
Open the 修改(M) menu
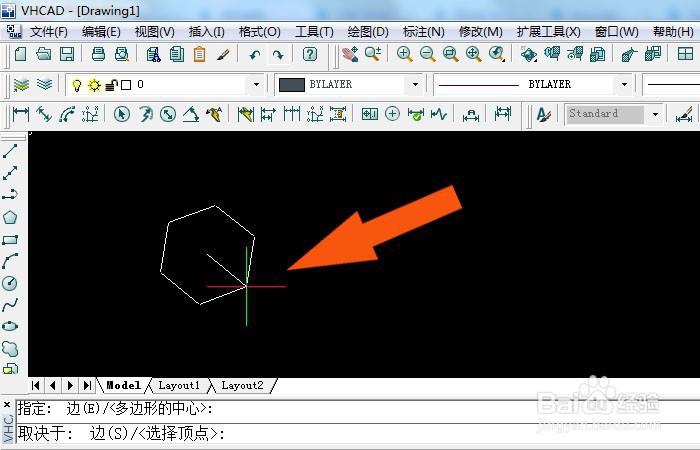tap(480, 32)
